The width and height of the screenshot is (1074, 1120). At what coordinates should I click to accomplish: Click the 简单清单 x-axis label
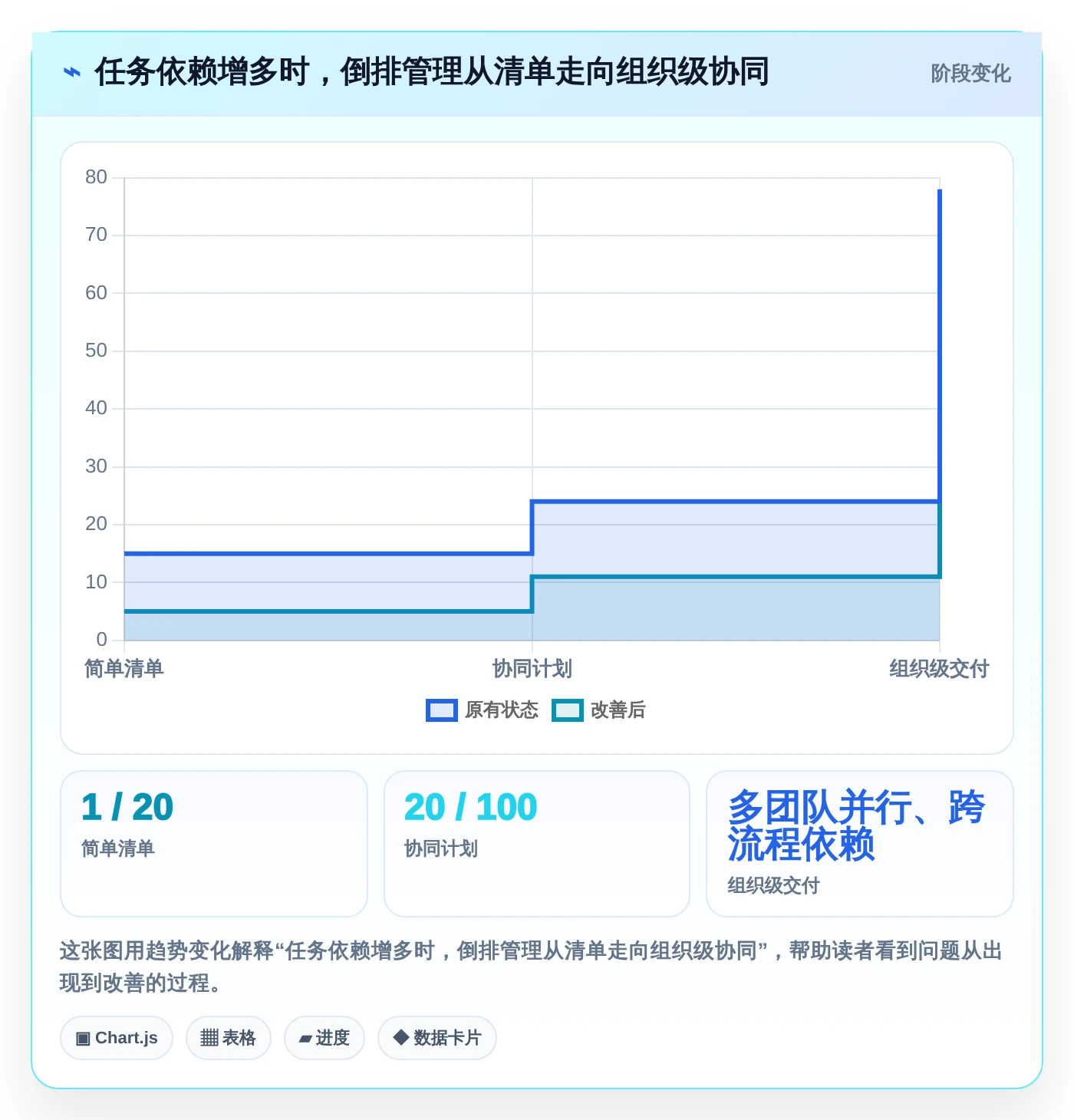tap(124, 669)
